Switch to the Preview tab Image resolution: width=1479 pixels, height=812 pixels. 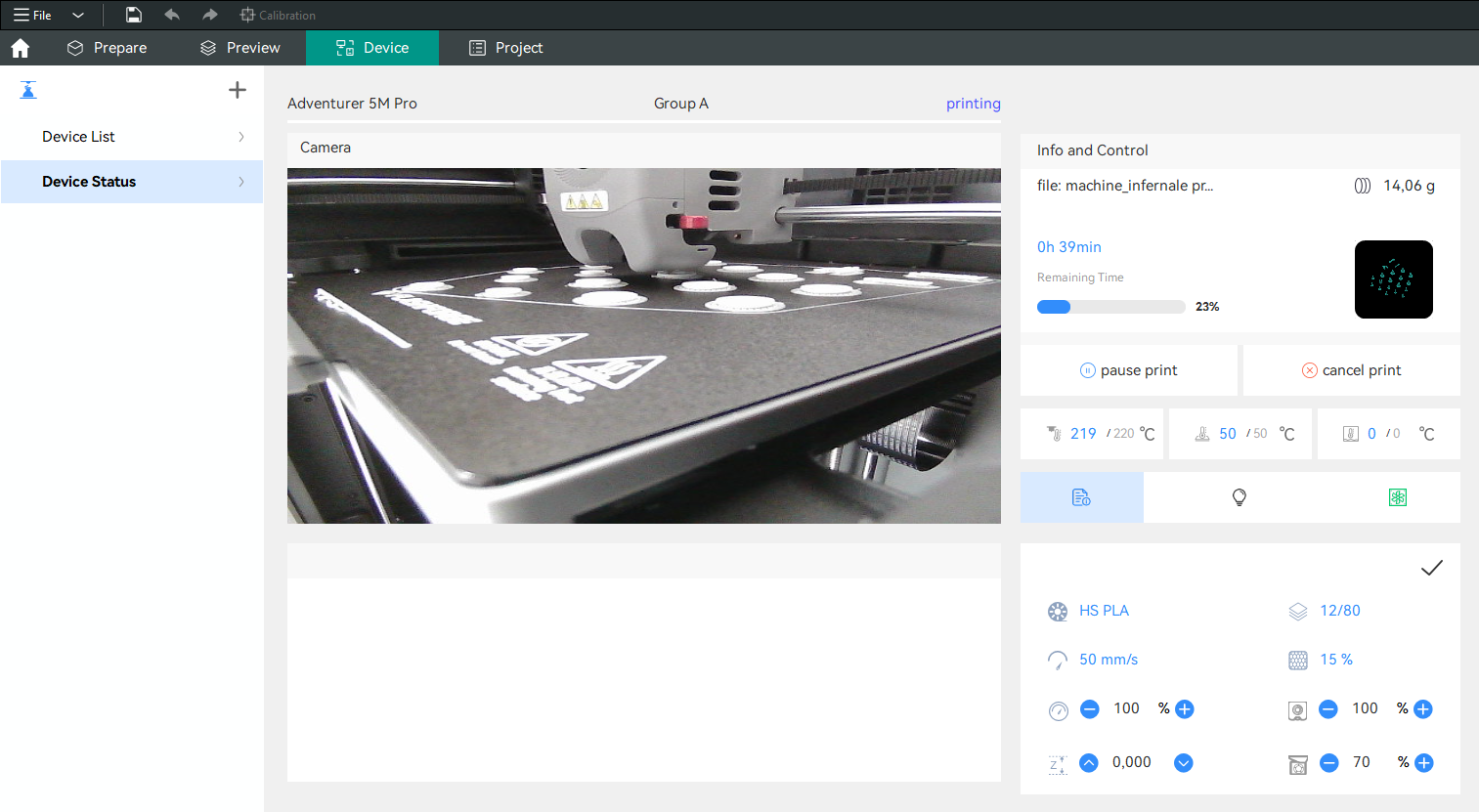[x=239, y=48]
